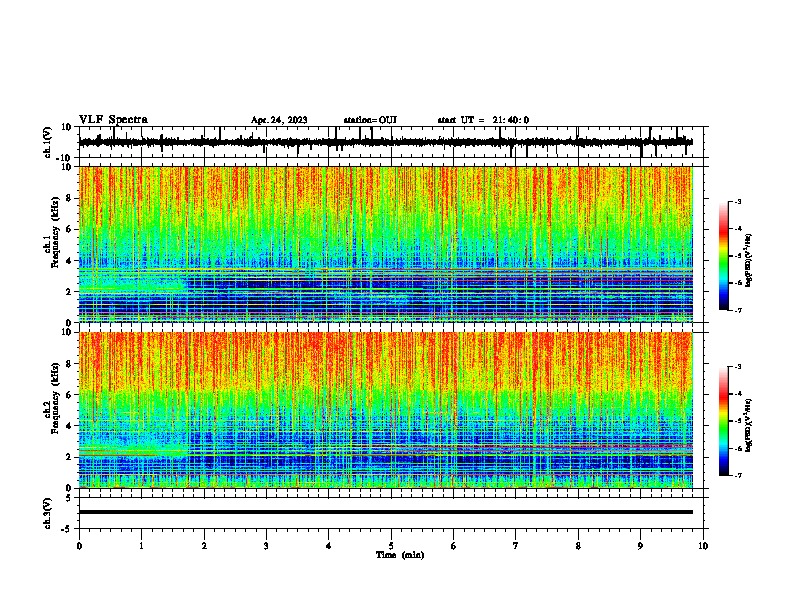Click the ch.1 spectrogram color scale bar
The height and width of the screenshot is (612, 792).
click(723, 256)
